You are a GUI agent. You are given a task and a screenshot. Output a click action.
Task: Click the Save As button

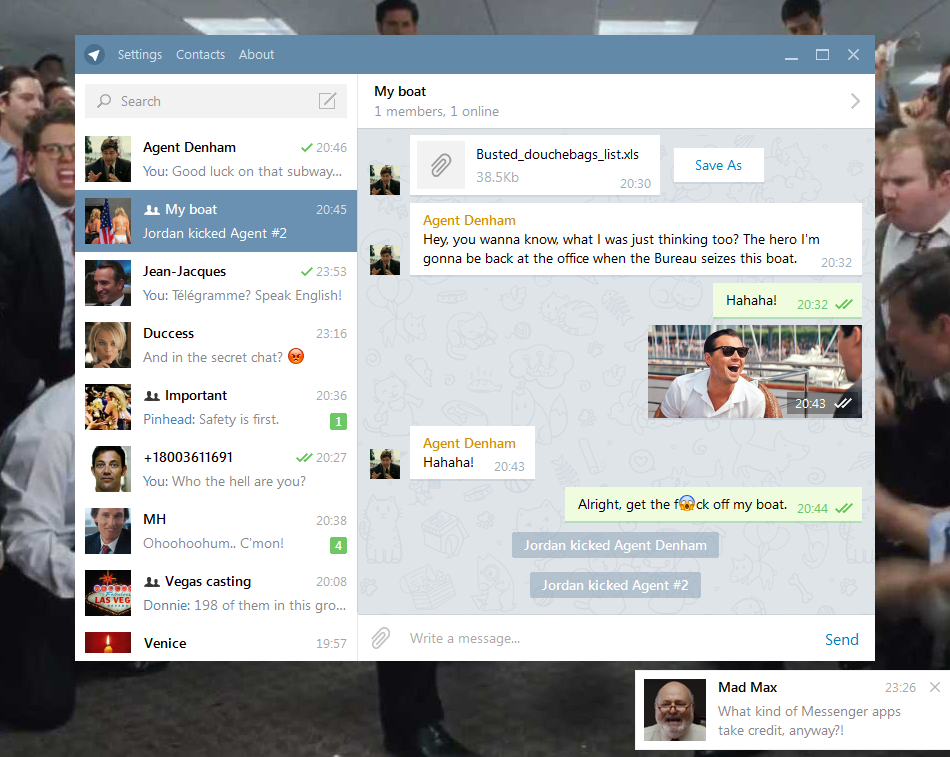click(x=719, y=165)
